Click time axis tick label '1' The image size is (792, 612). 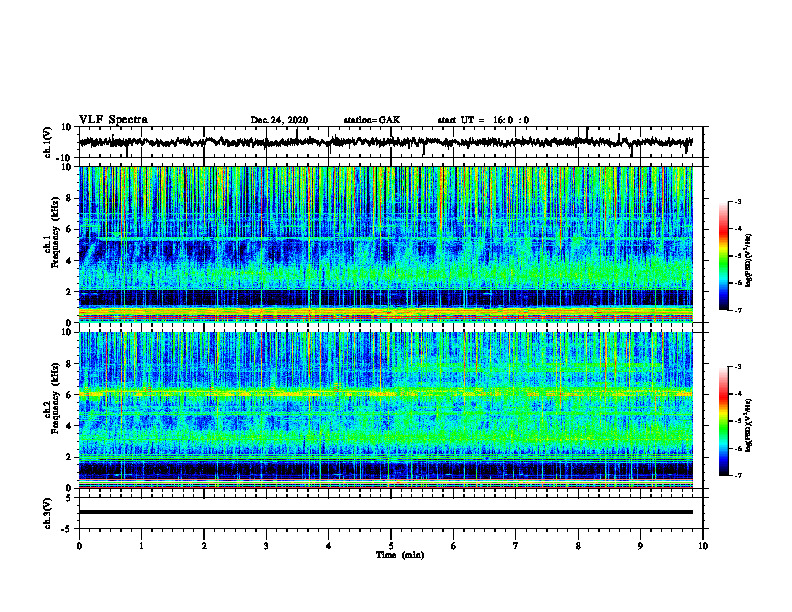[x=141, y=546]
